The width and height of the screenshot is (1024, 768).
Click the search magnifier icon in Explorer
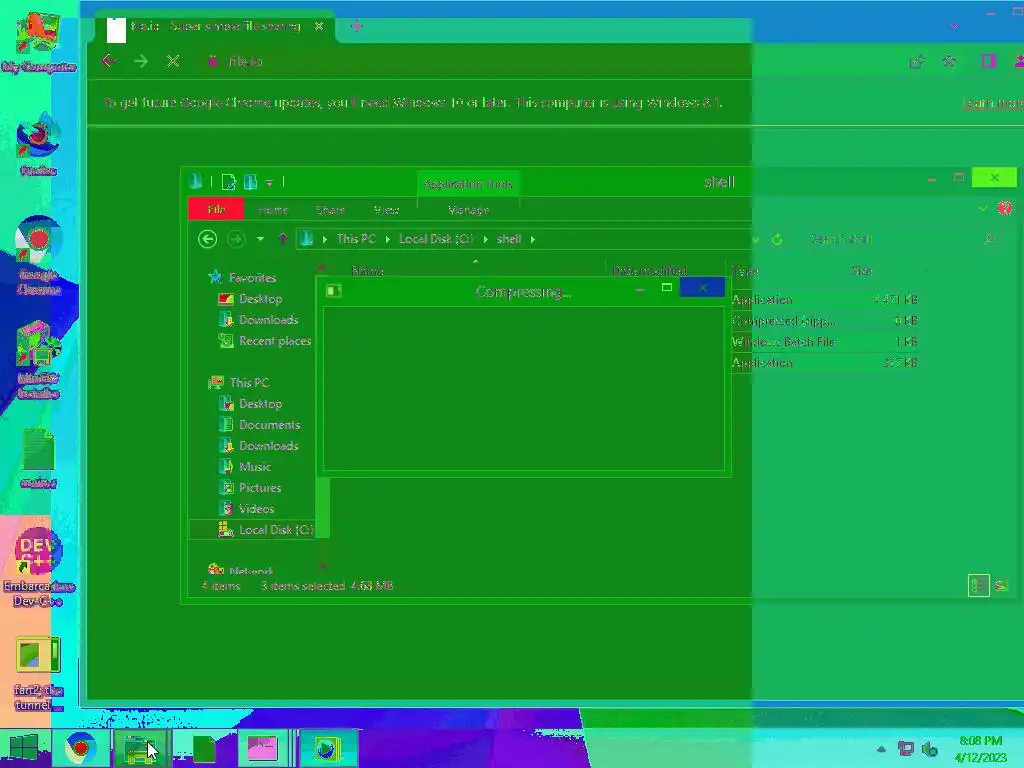pyautogui.click(x=990, y=239)
